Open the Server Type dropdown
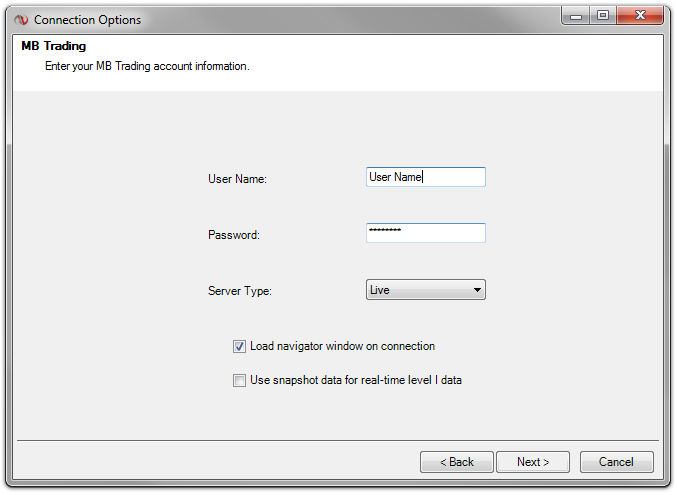Viewport: 677px width, 495px height. pos(425,289)
